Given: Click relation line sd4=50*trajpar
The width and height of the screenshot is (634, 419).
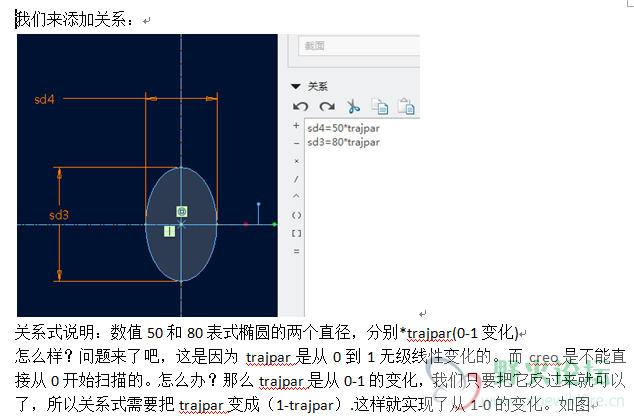Looking at the screenshot, I should tap(343, 128).
